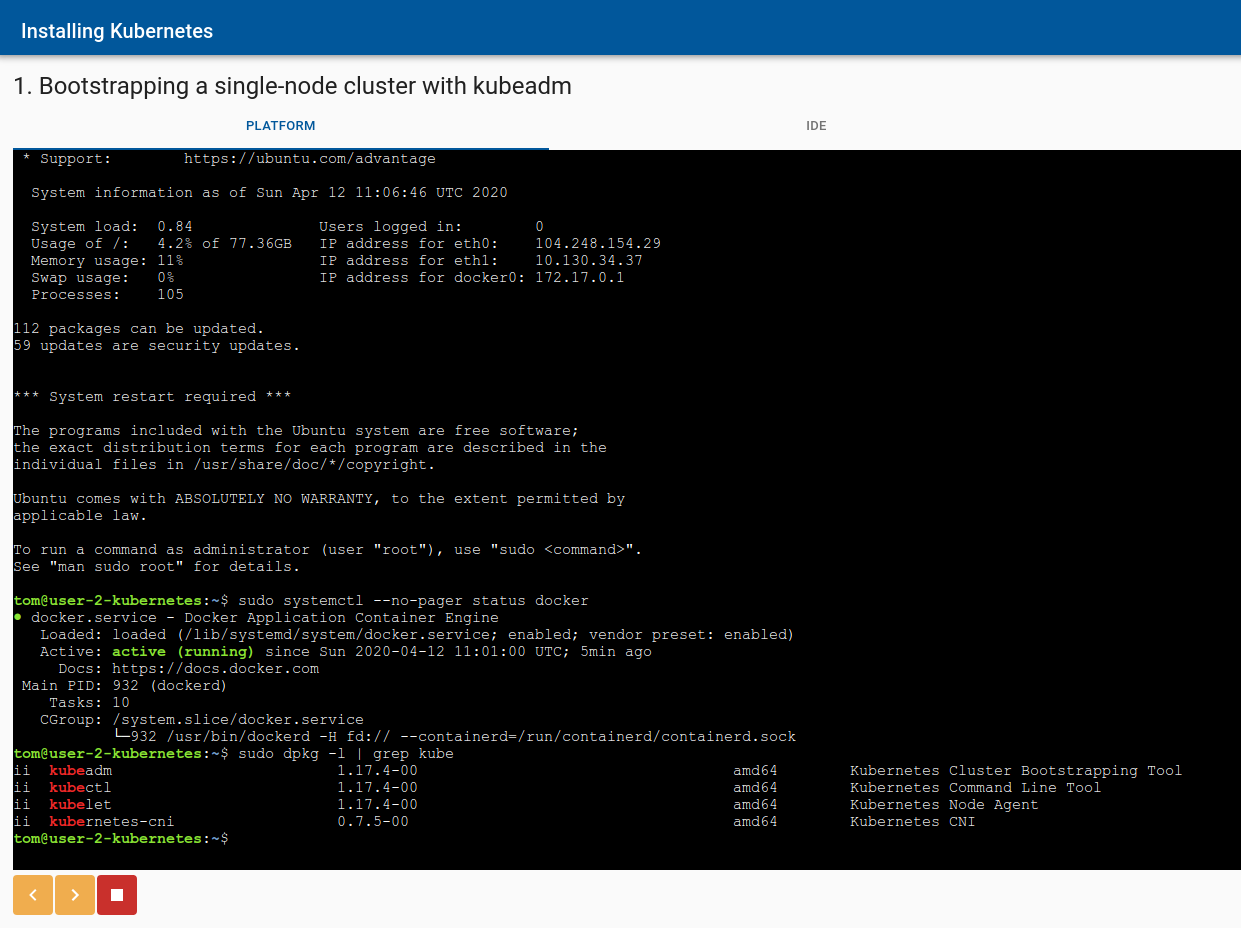Click the last empty terminal prompt line
The image size is (1241, 928).
pos(121,838)
